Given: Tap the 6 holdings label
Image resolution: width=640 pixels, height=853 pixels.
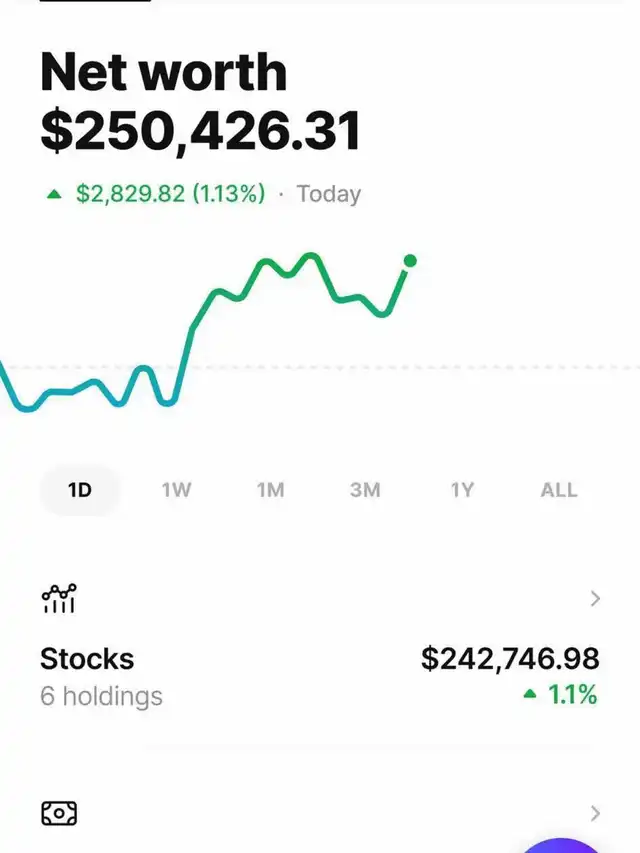Looking at the screenshot, I should (x=101, y=695).
